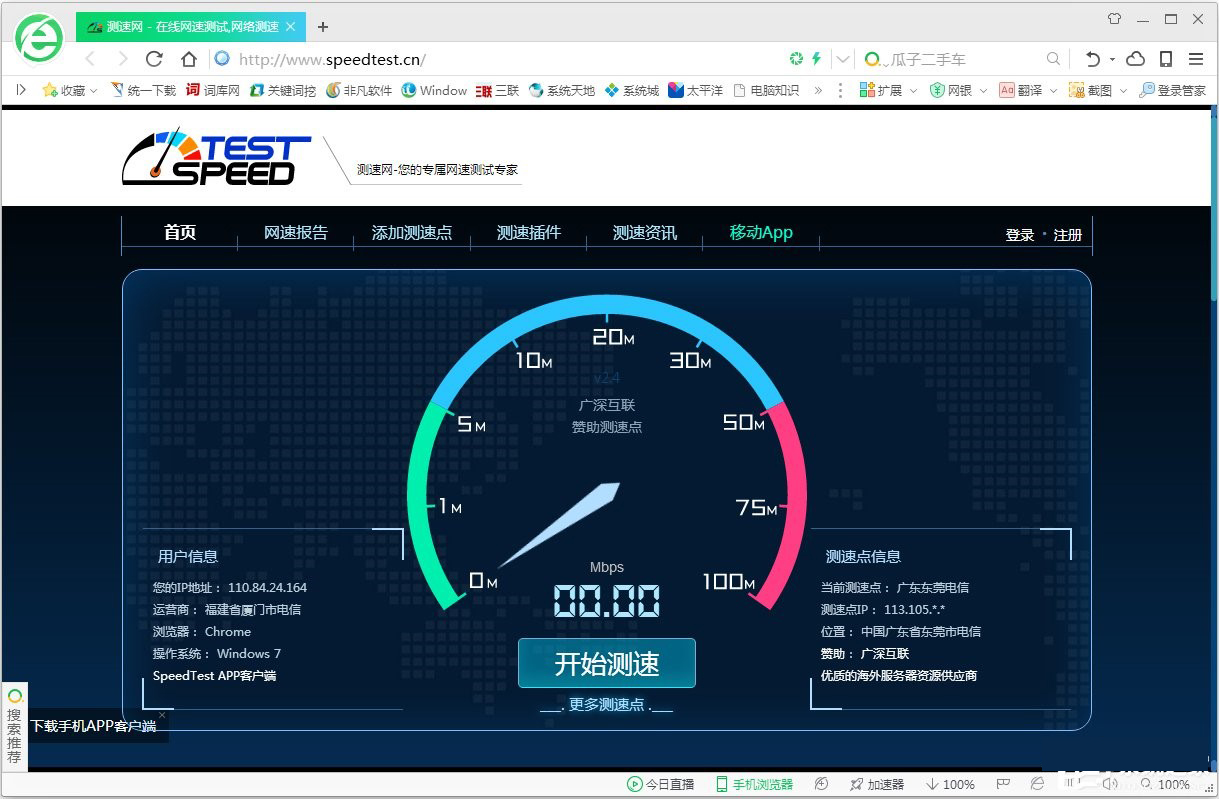Open 系统城 bookmark
Screen dimensions: 1219x799
pyautogui.click(x=632, y=90)
